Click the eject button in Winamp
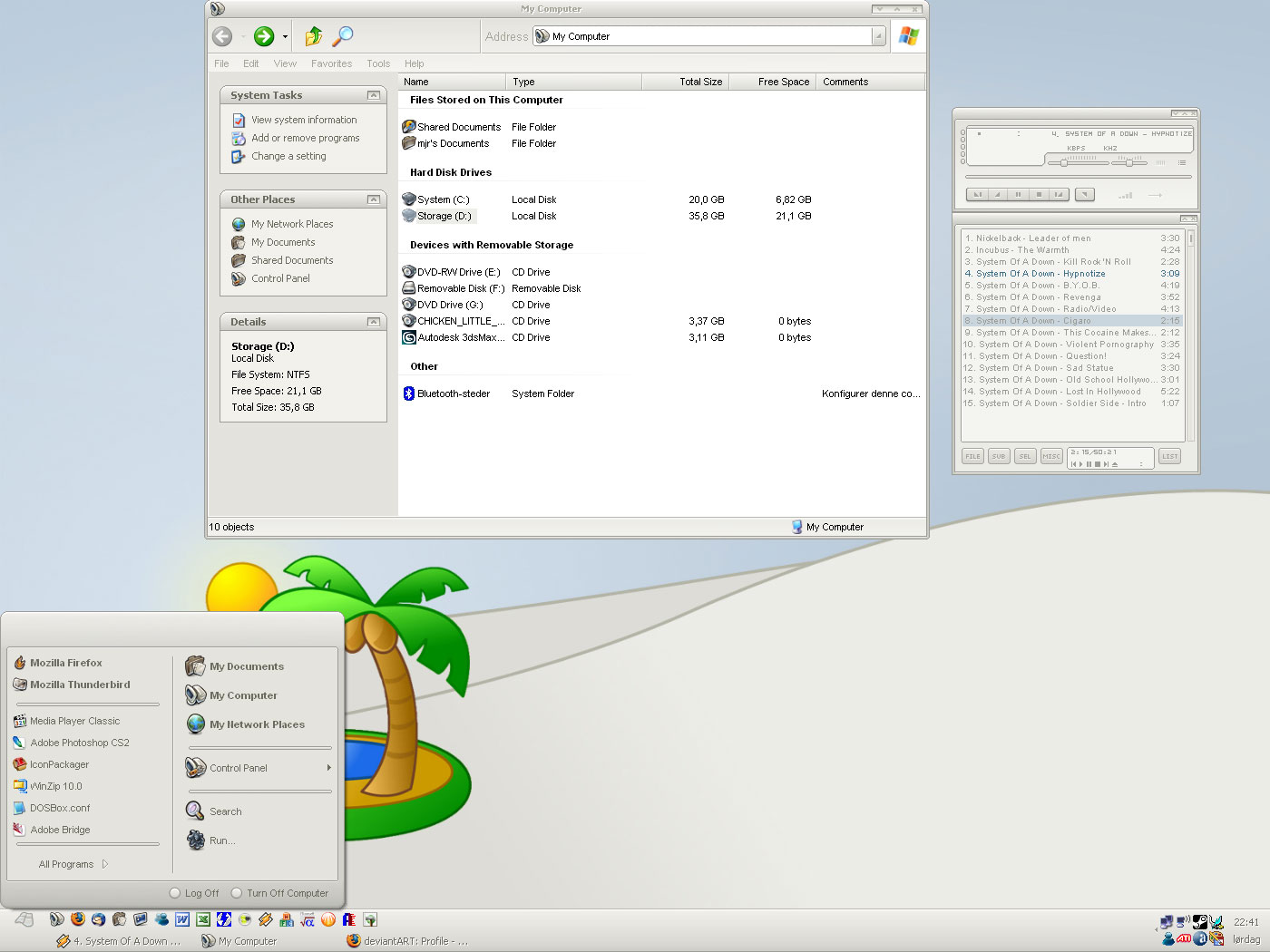 [1085, 194]
